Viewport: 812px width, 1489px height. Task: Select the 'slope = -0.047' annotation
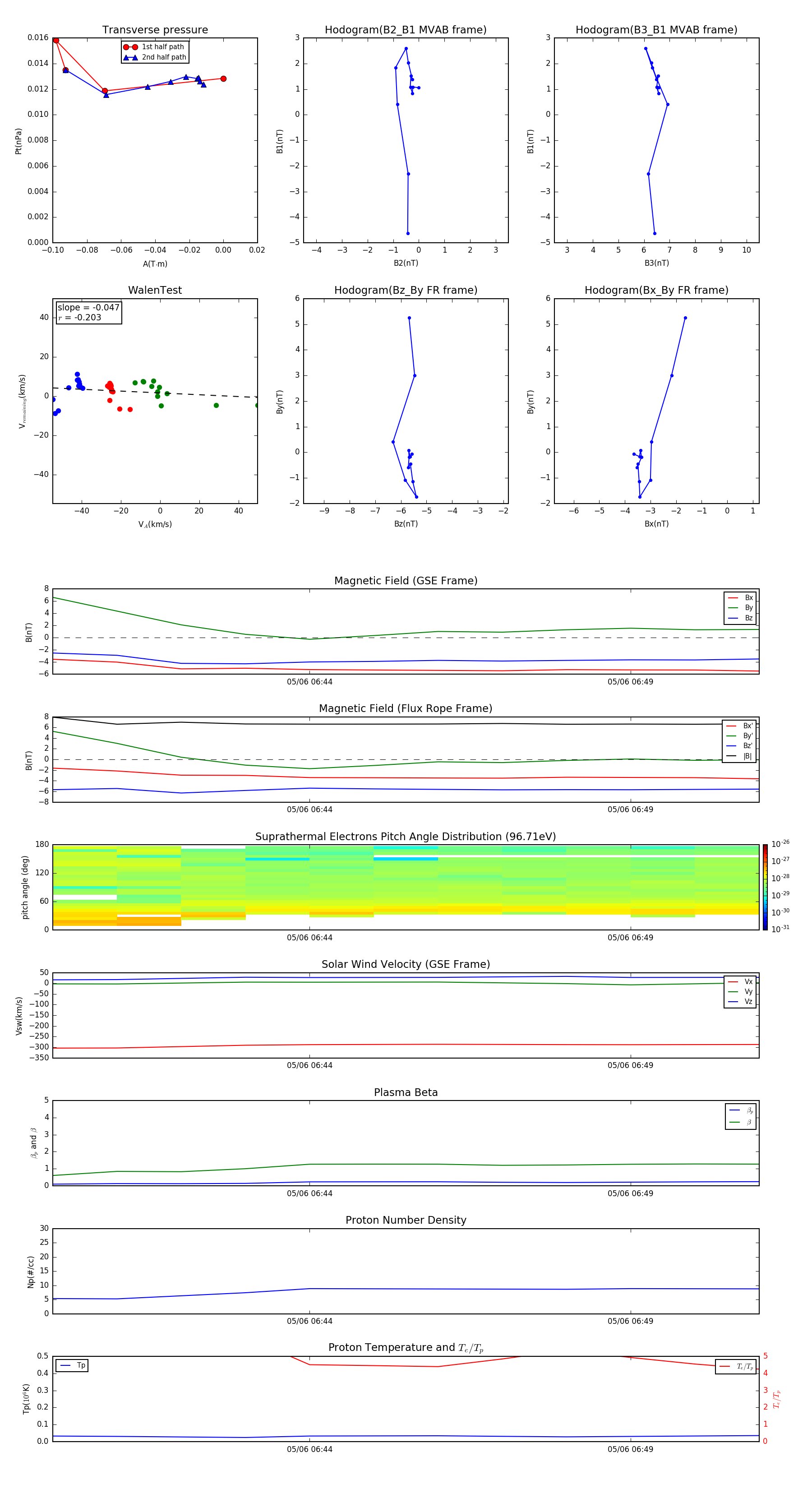pyautogui.click(x=88, y=308)
